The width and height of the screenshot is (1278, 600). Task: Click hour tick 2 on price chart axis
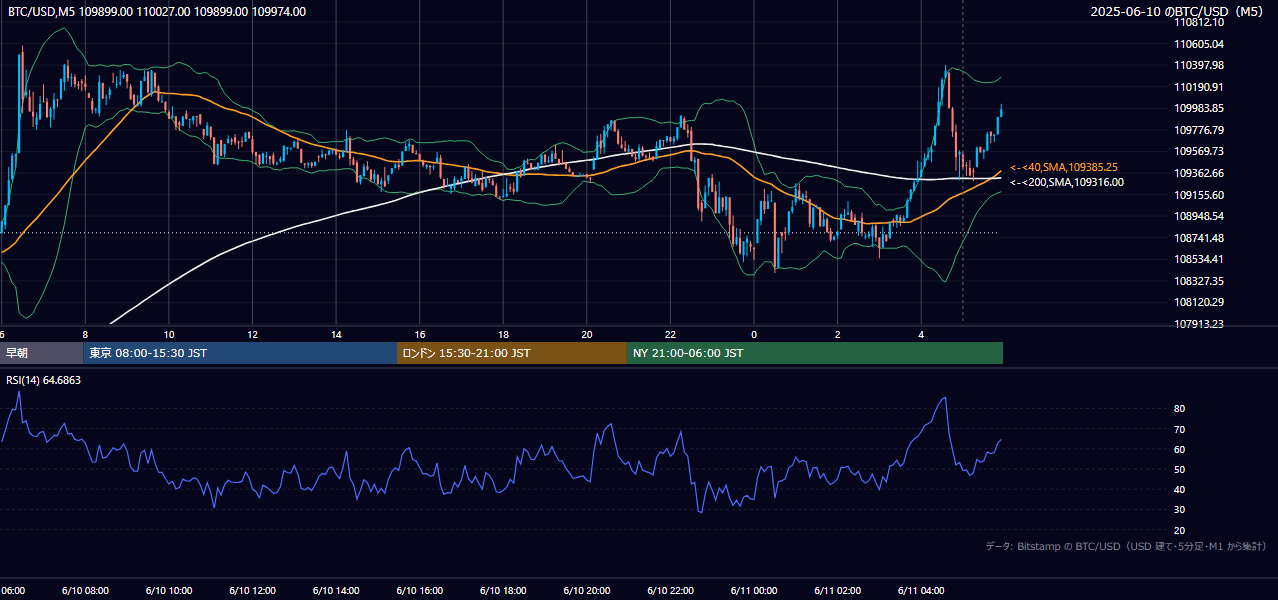pos(838,335)
